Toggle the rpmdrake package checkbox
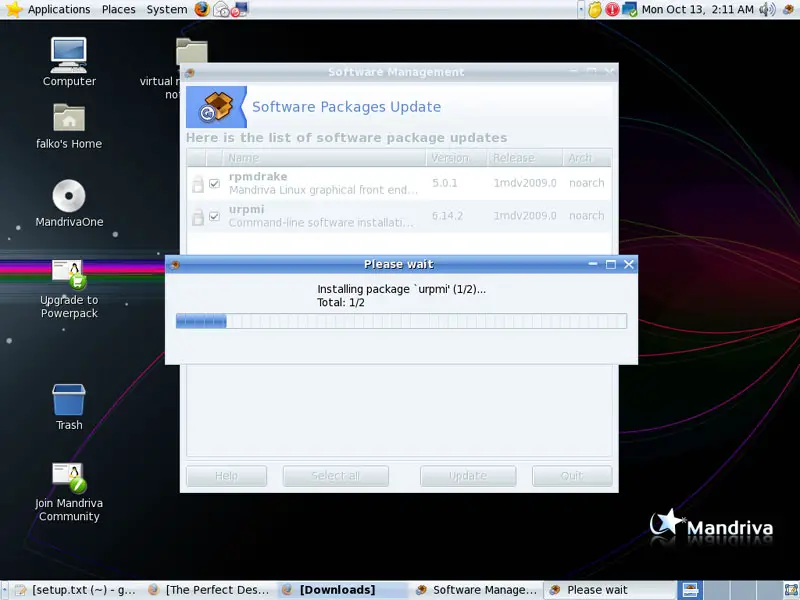The height and width of the screenshot is (600, 800). (x=214, y=183)
